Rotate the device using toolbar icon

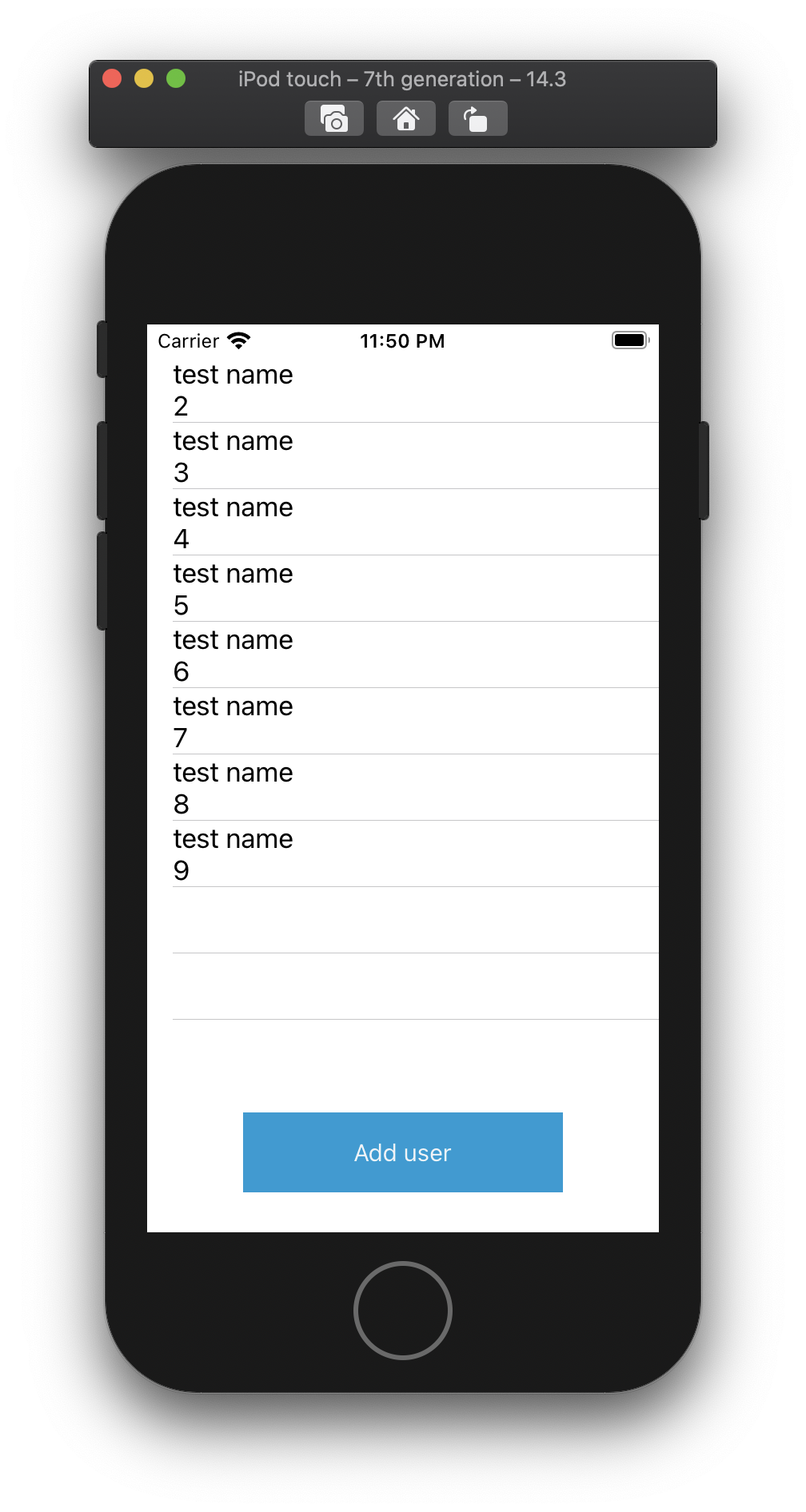tap(477, 119)
